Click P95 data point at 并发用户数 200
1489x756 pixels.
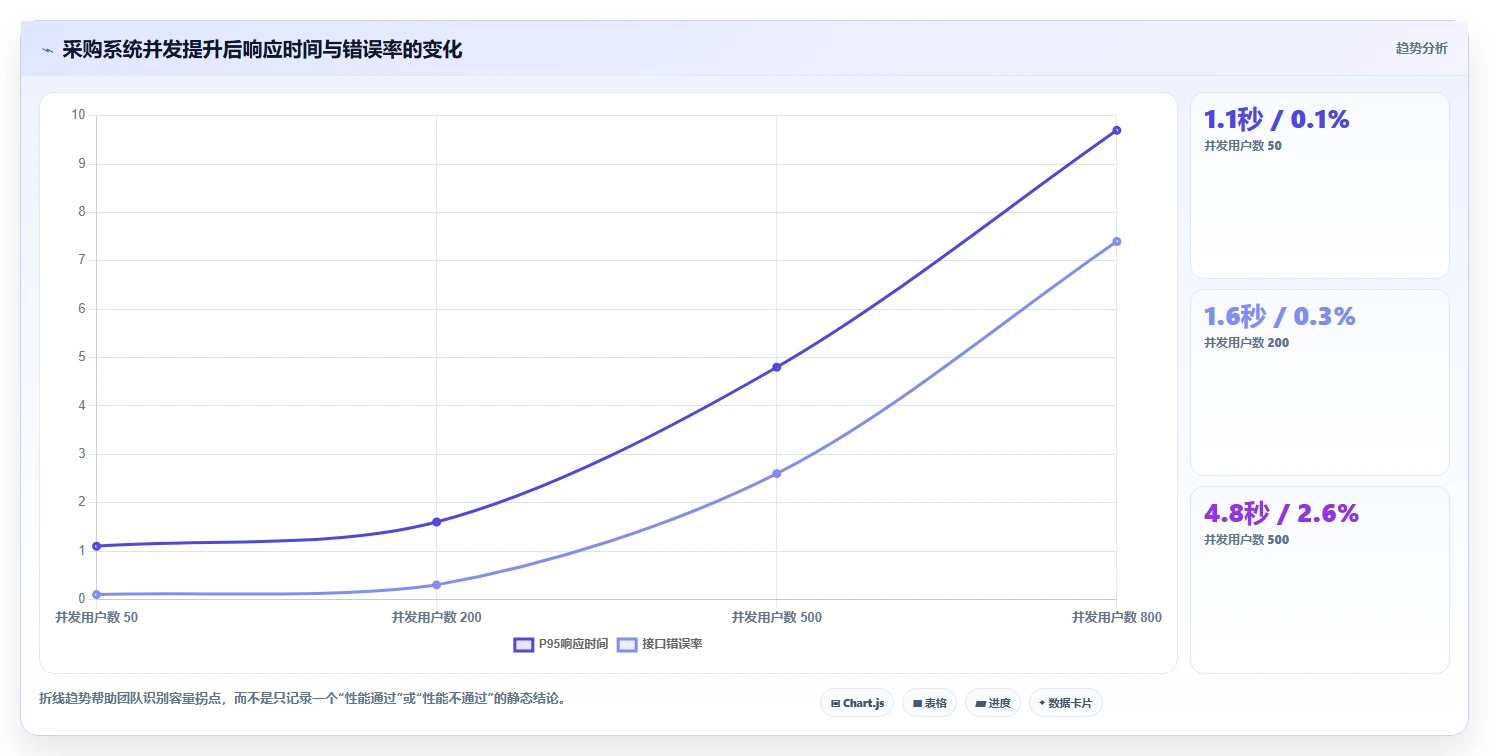coord(437,522)
